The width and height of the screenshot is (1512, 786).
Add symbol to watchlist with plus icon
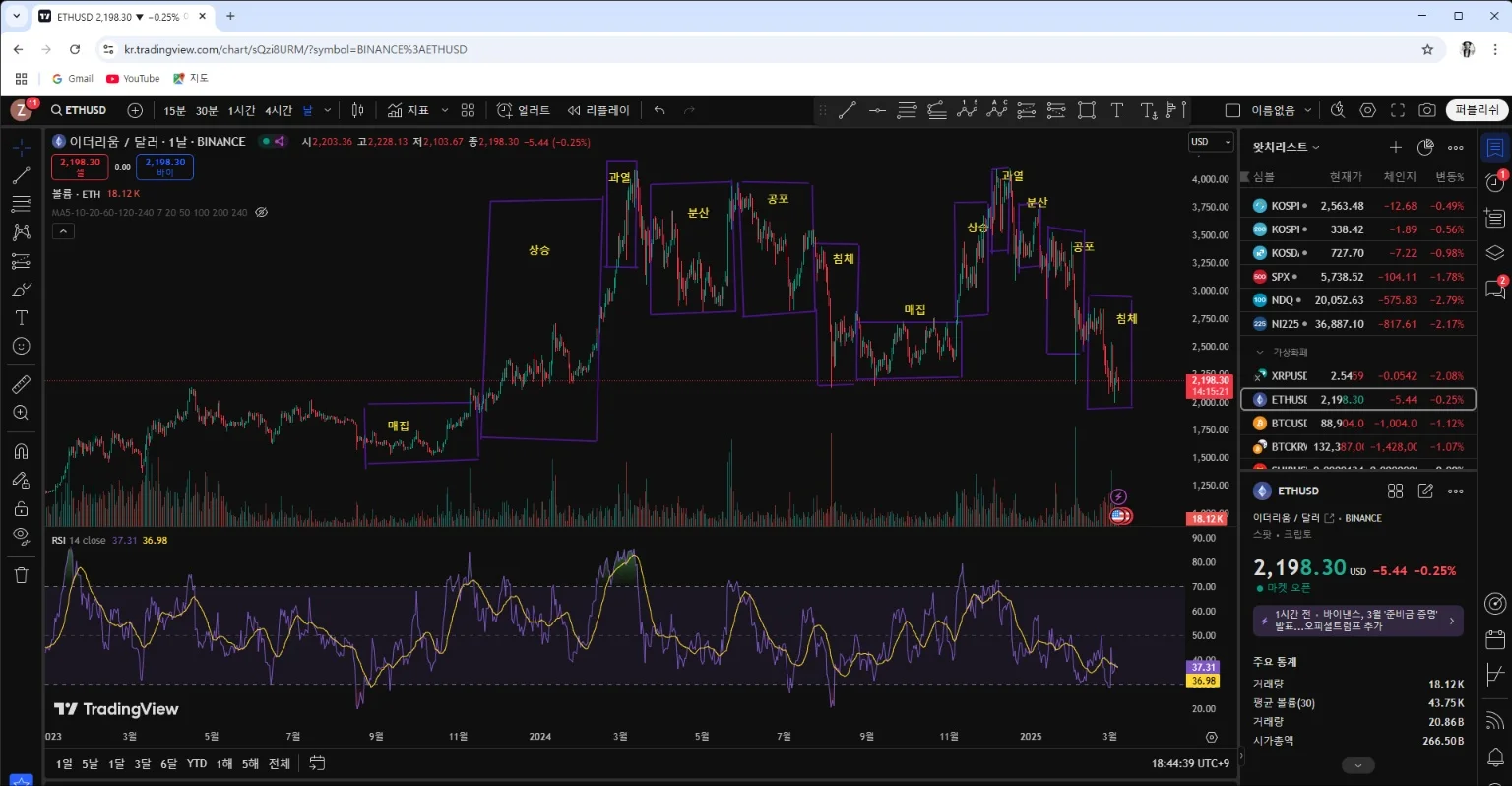(1395, 147)
